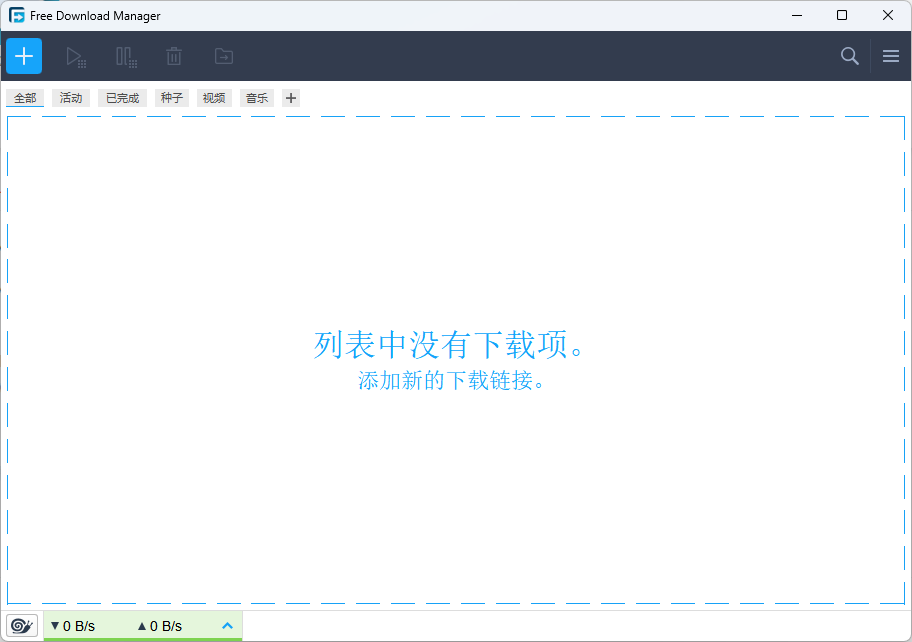Click the 添加新的下载链接 text
Image resolution: width=912 pixels, height=642 pixels.
click(x=454, y=381)
